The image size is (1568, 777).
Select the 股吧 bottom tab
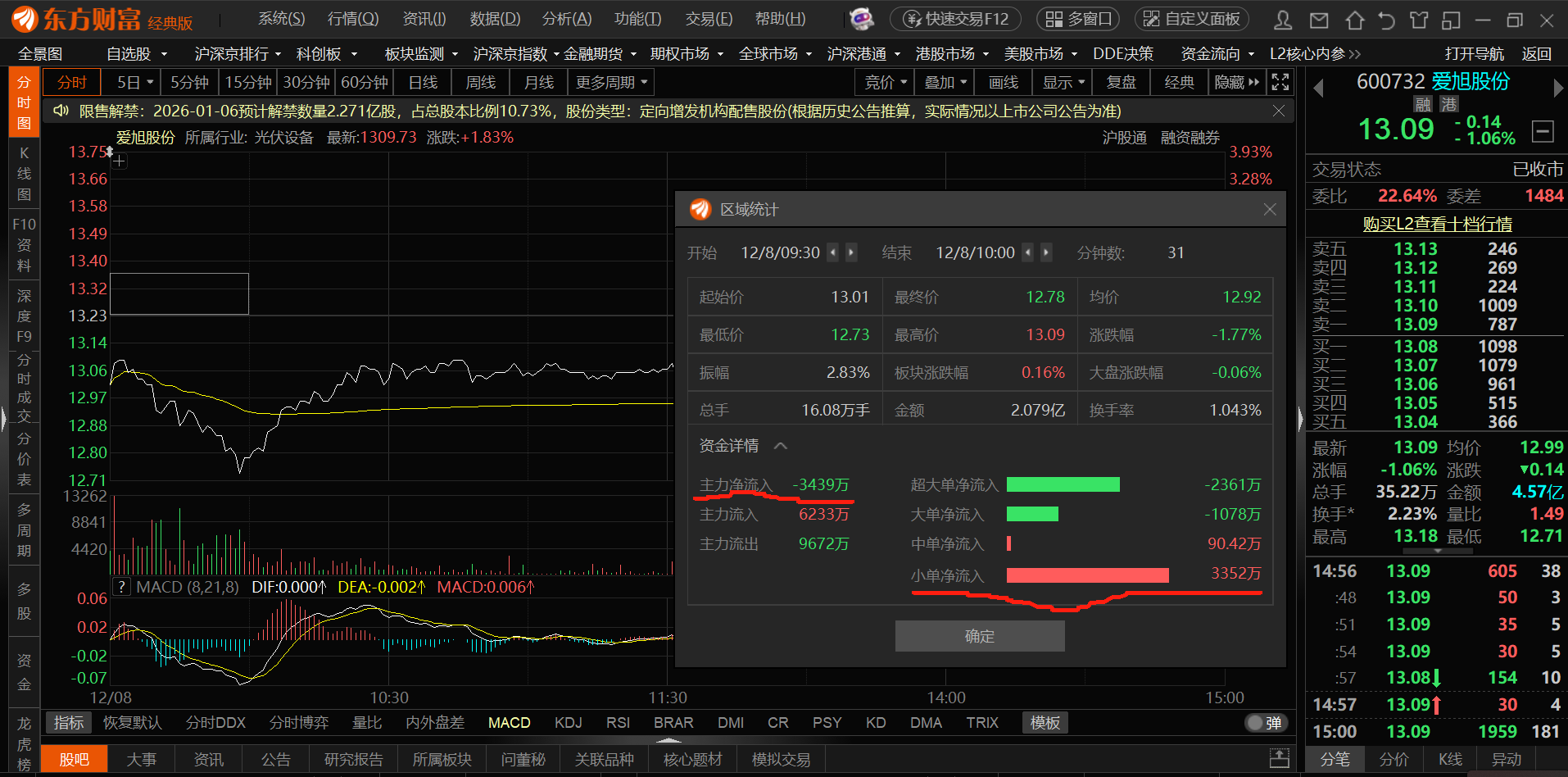[74, 760]
